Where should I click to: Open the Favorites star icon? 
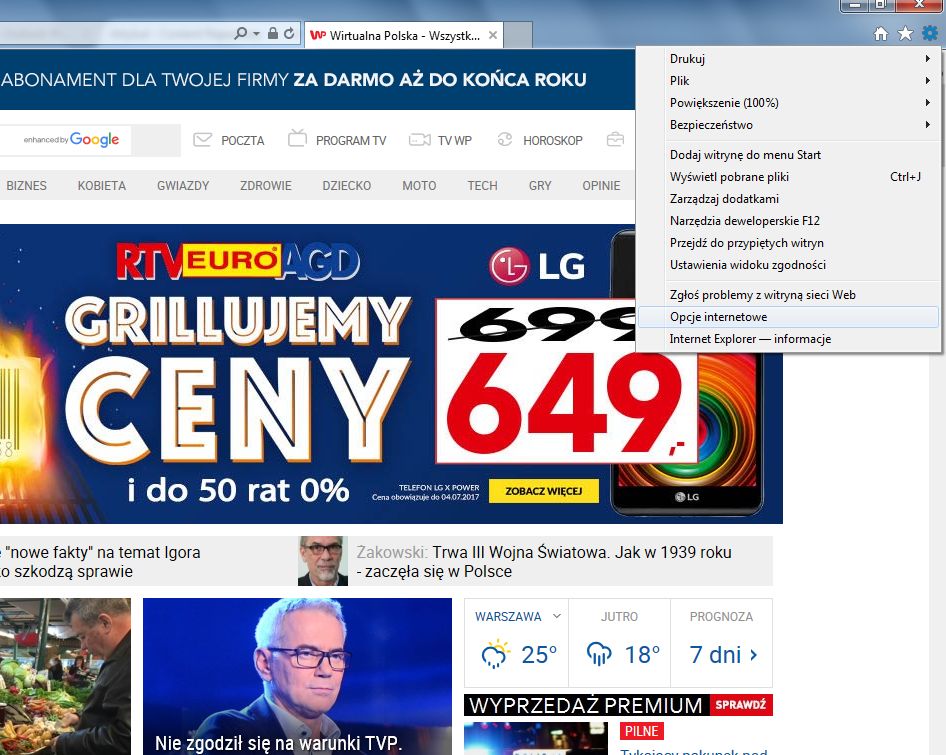tap(905, 34)
